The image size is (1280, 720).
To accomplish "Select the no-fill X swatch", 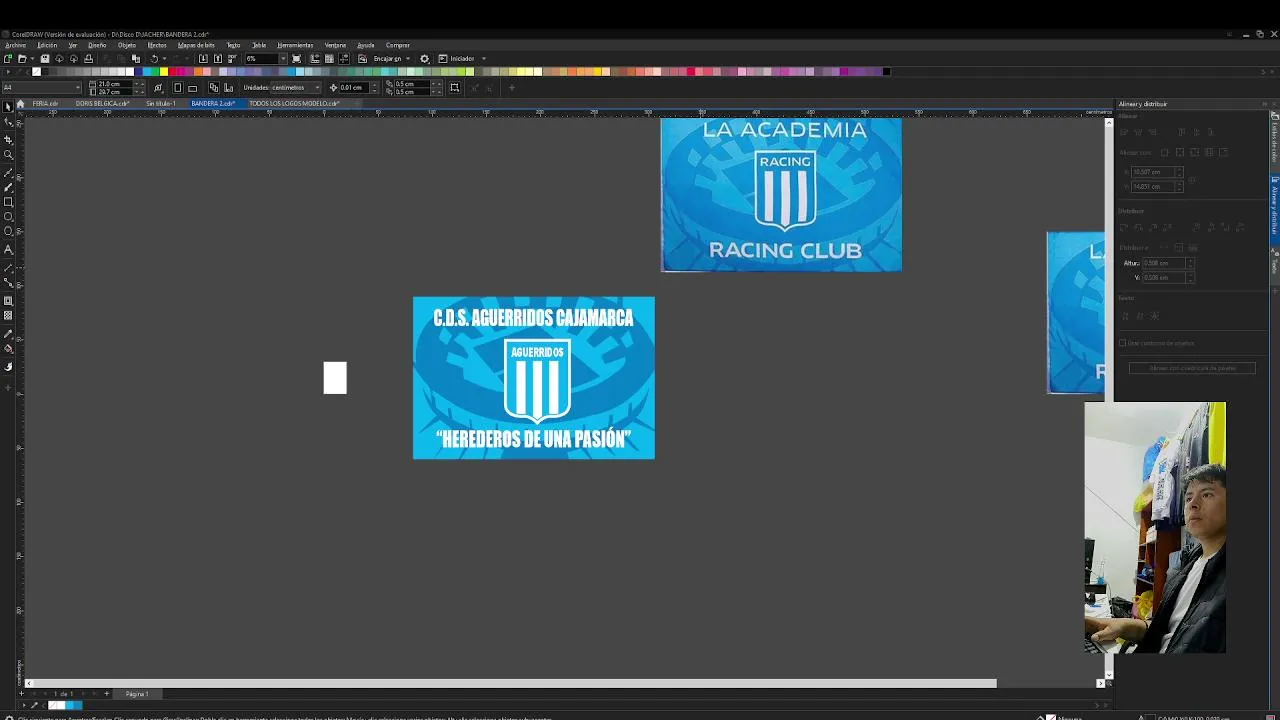I will click(x=36, y=71).
